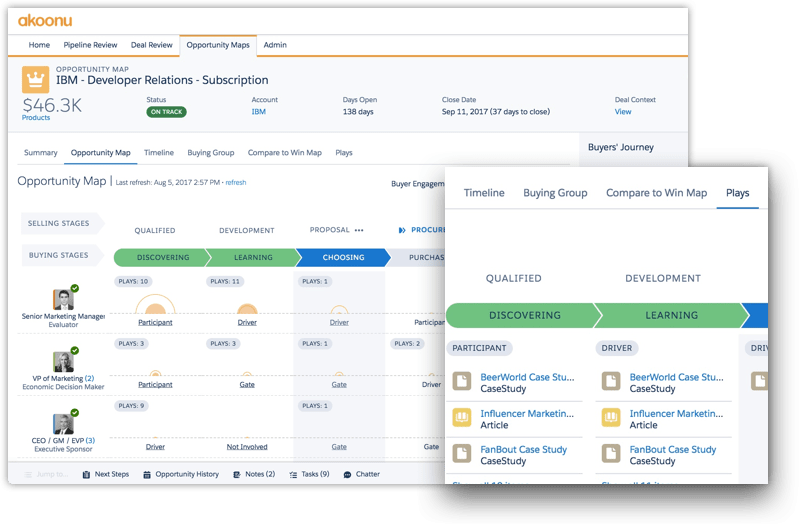The width and height of the screenshot is (799, 527).
Task: Click the Products link under $46.3K
Action: point(36,118)
